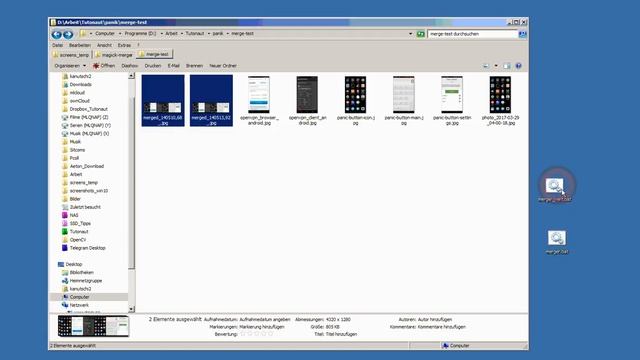Image resolution: width=640 pixels, height=360 pixels.
Task: Go back with the blue back arrow
Action: click(57, 35)
